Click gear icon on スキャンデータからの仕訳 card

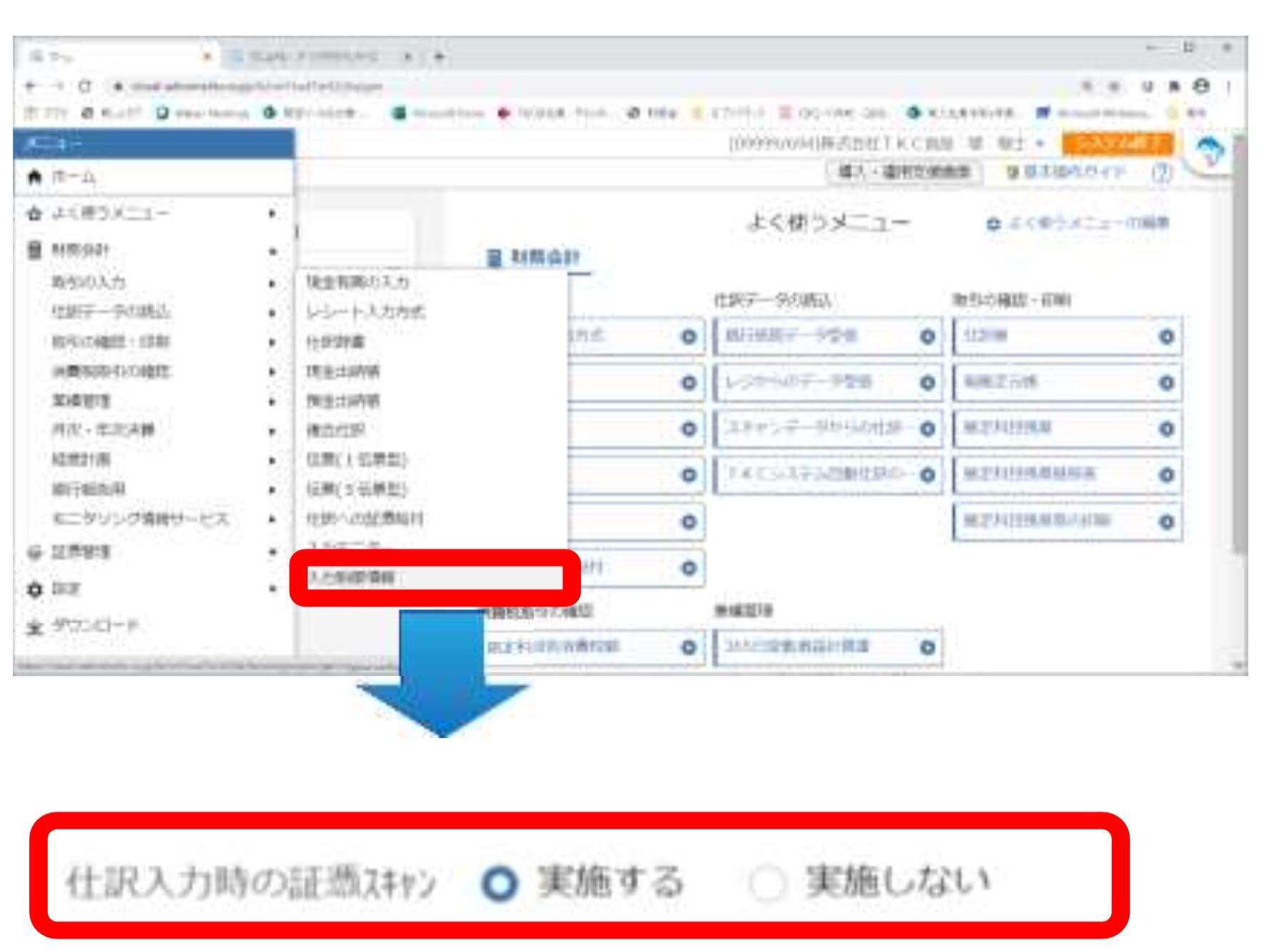(926, 428)
